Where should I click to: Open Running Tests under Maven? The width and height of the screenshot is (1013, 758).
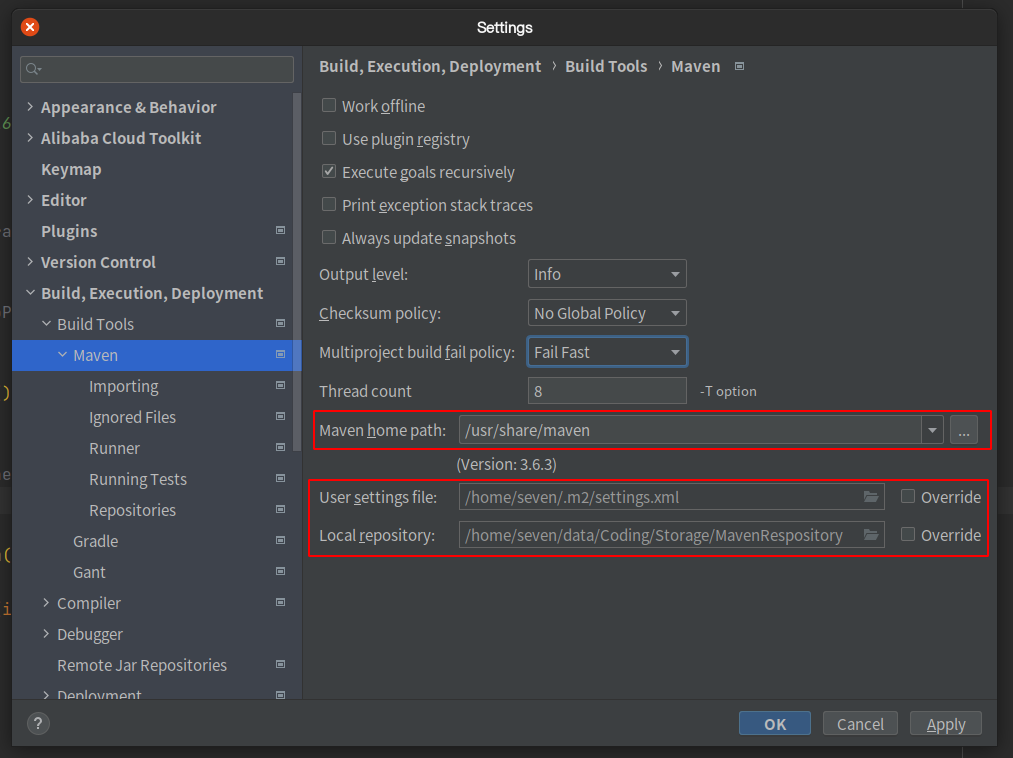click(138, 479)
